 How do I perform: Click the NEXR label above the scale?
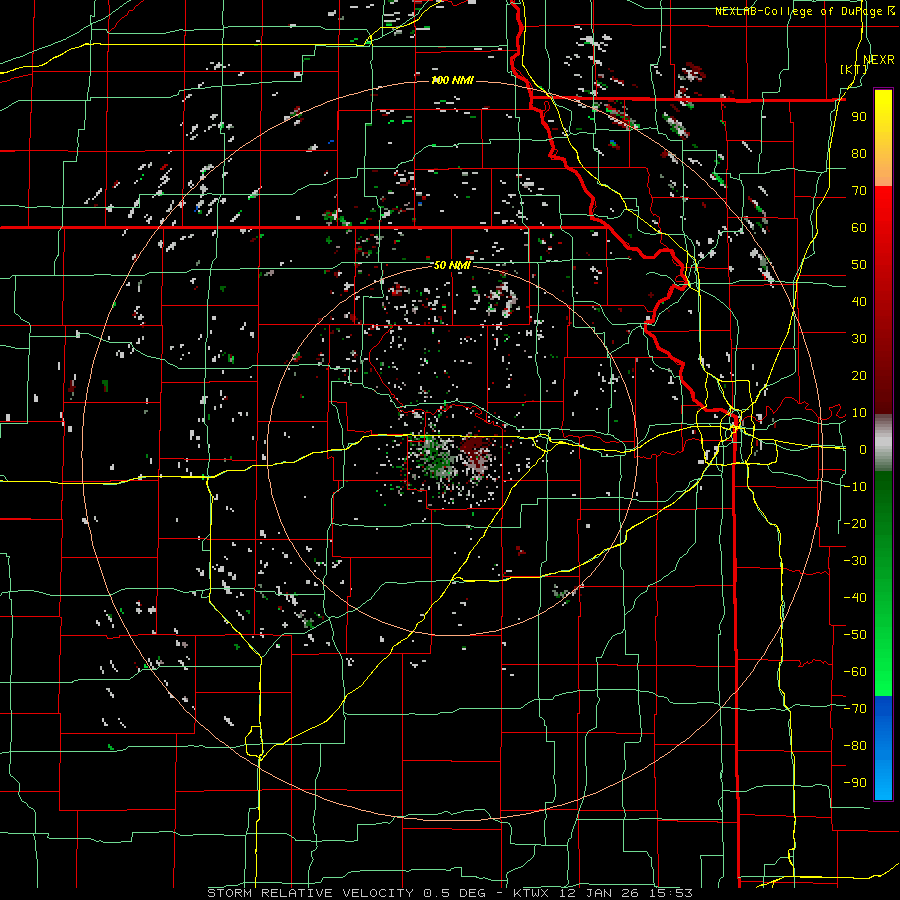(879, 60)
